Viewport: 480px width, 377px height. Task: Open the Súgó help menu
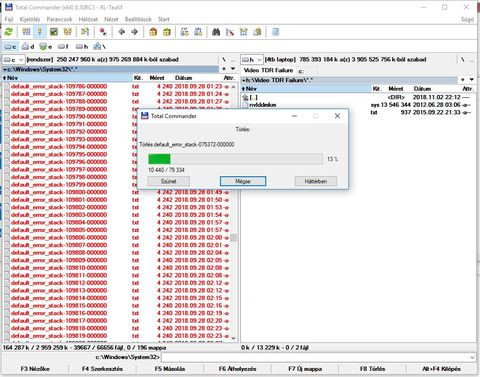coord(467,19)
